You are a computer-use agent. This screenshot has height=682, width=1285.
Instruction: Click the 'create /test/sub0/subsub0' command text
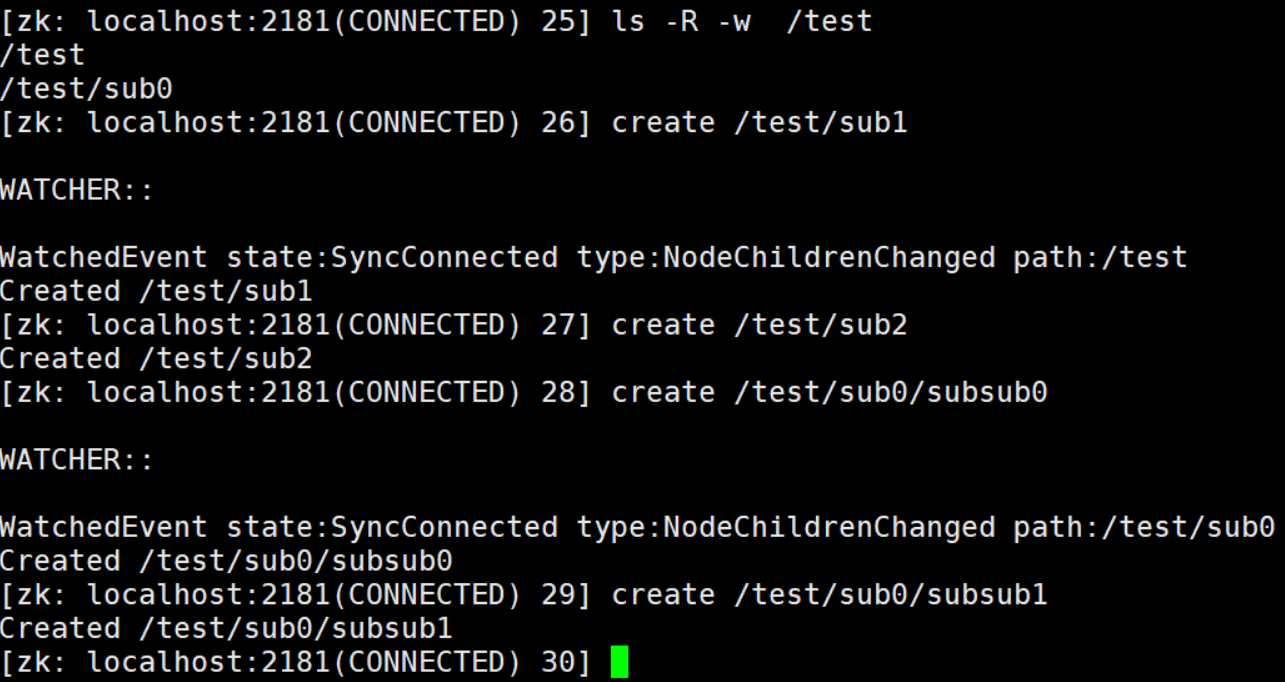point(829,392)
